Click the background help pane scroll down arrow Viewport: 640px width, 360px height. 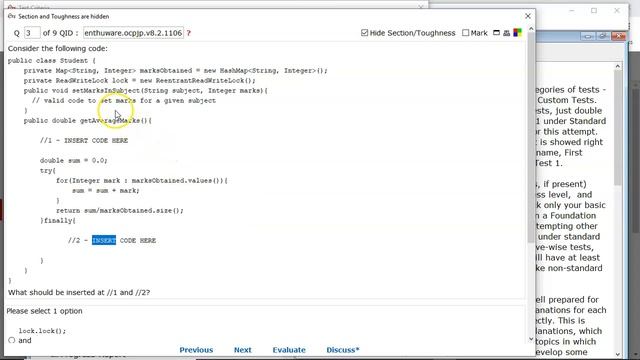tap(618, 354)
